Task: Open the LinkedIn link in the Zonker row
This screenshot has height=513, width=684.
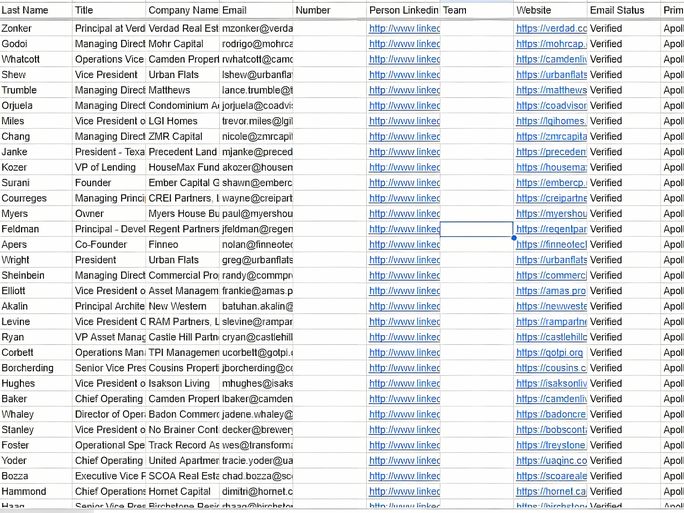Action: 404,28
